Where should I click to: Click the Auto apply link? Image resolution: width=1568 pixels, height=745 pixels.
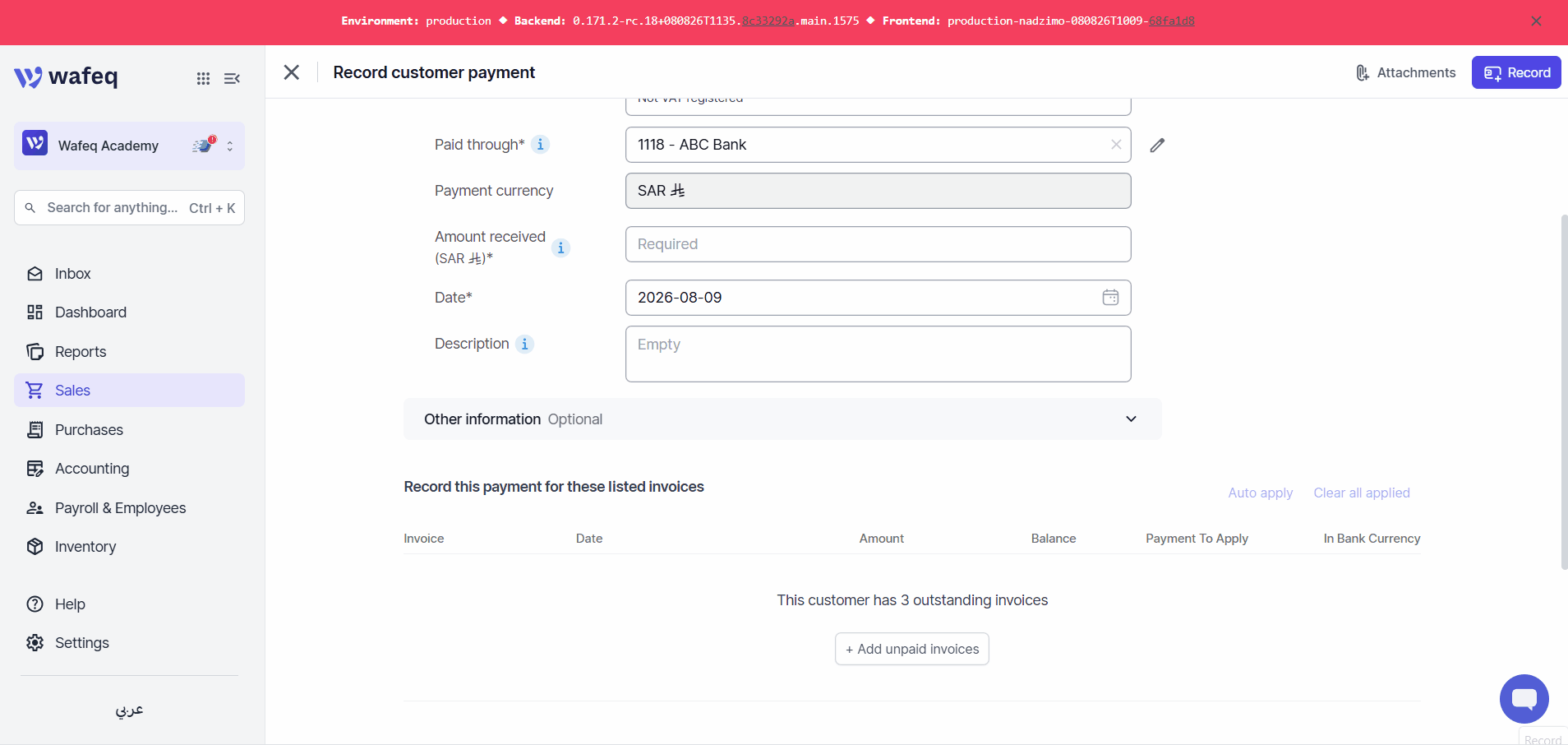[x=1260, y=493]
